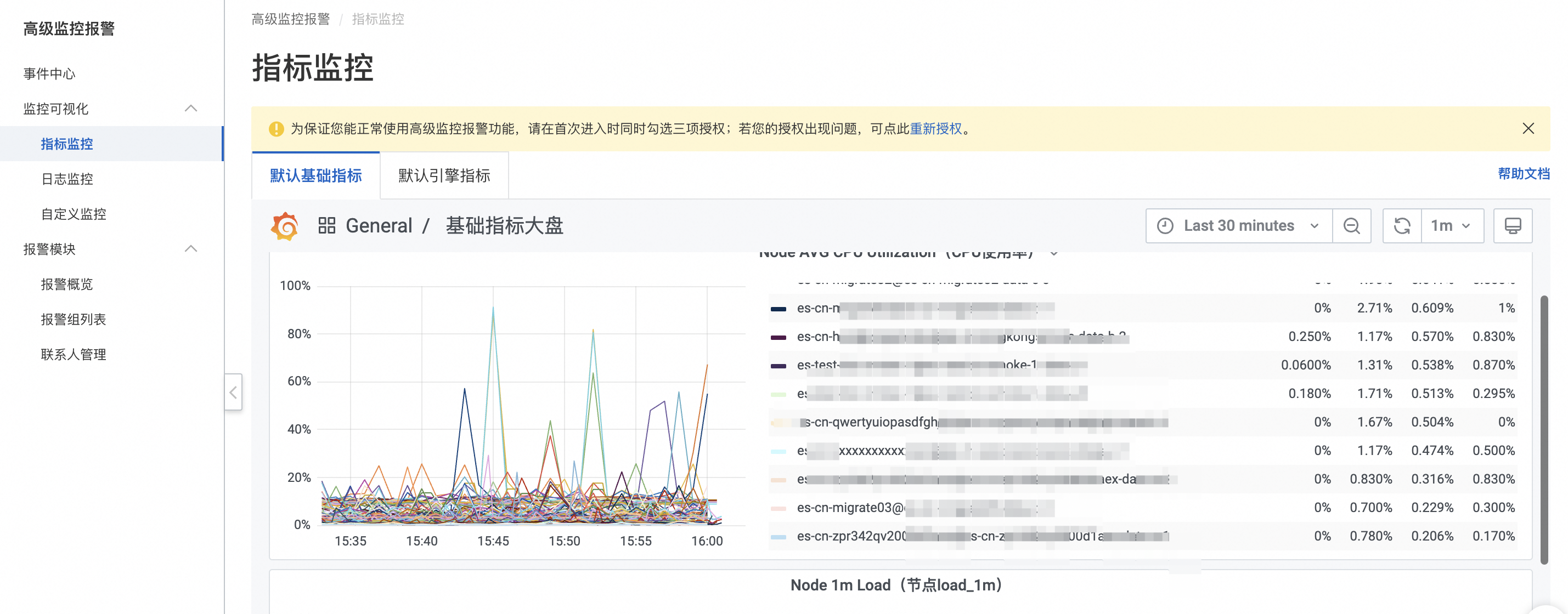The image size is (1568, 614).
Task: Collapse the sidebar using the left arrow handle
Action: click(x=233, y=392)
